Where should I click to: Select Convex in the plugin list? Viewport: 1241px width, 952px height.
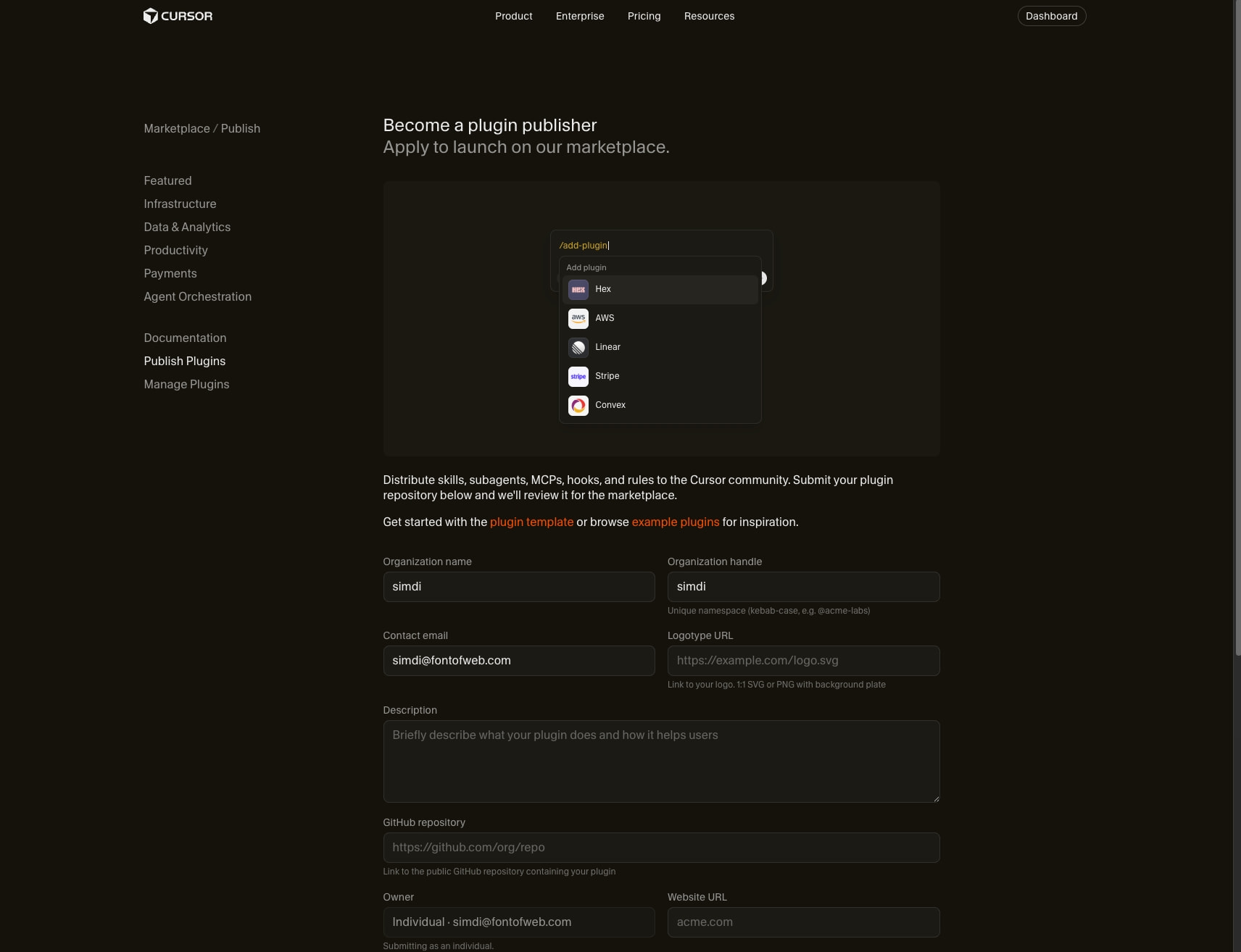[x=660, y=406]
